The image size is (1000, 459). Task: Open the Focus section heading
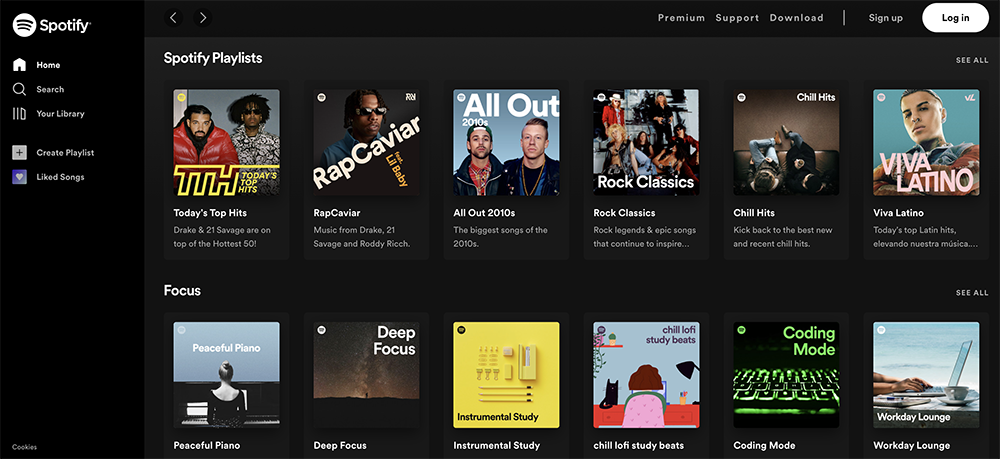point(182,291)
